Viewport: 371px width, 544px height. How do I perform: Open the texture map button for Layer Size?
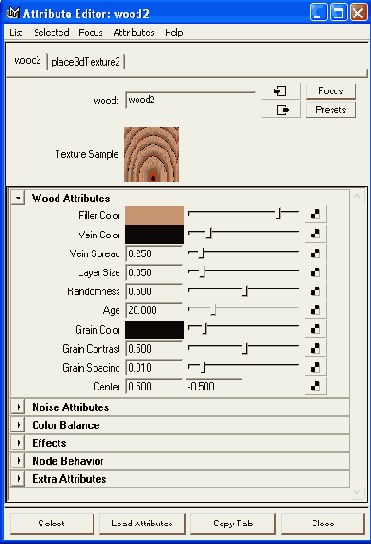point(315,272)
